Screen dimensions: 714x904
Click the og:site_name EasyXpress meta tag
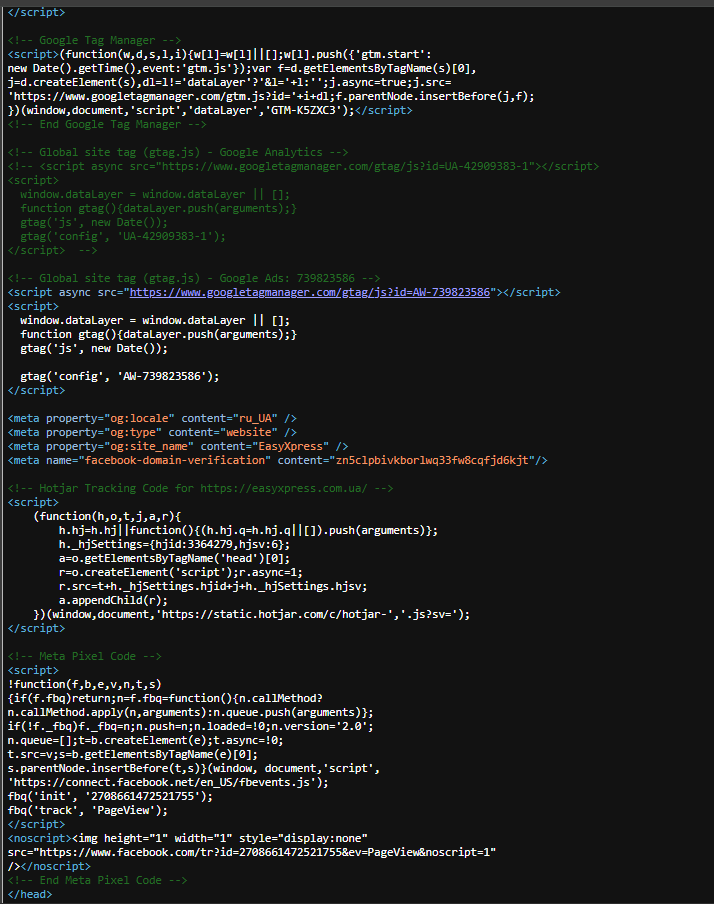click(178, 446)
